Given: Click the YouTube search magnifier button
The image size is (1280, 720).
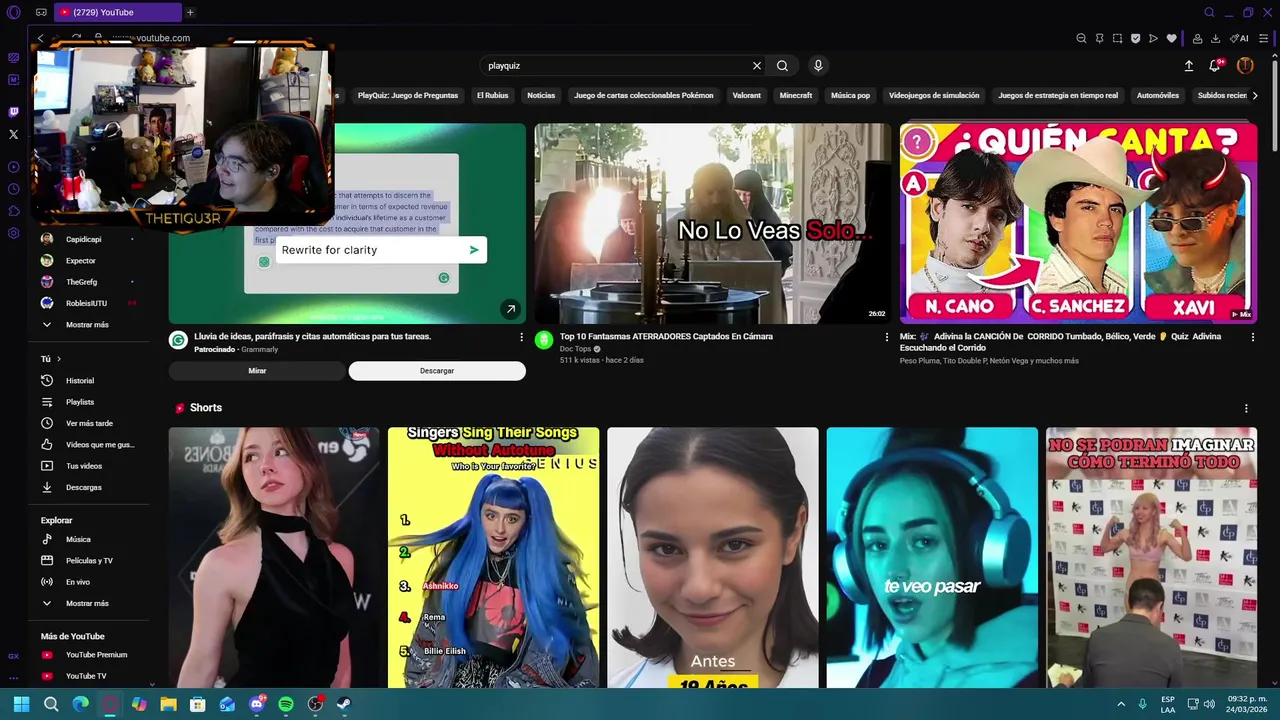Looking at the screenshot, I should click(x=782, y=65).
